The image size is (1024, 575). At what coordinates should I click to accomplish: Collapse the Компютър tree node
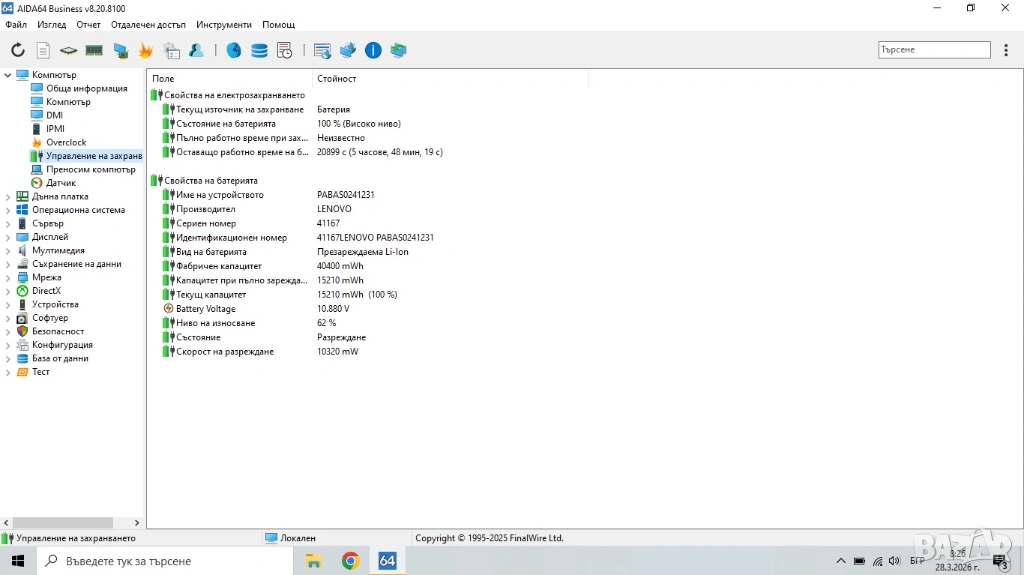coord(8,75)
